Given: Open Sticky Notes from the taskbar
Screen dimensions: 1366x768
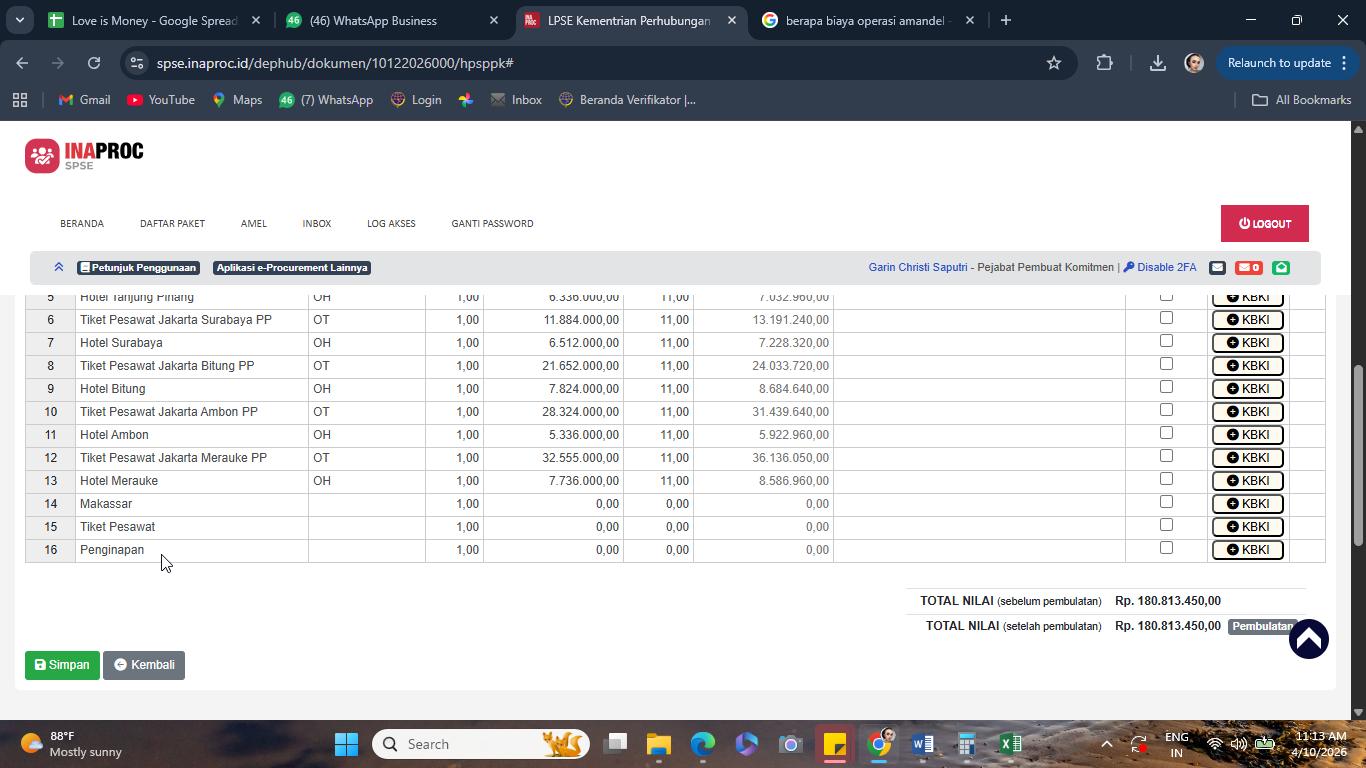Looking at the screenshot, I should tap(835, 744).
